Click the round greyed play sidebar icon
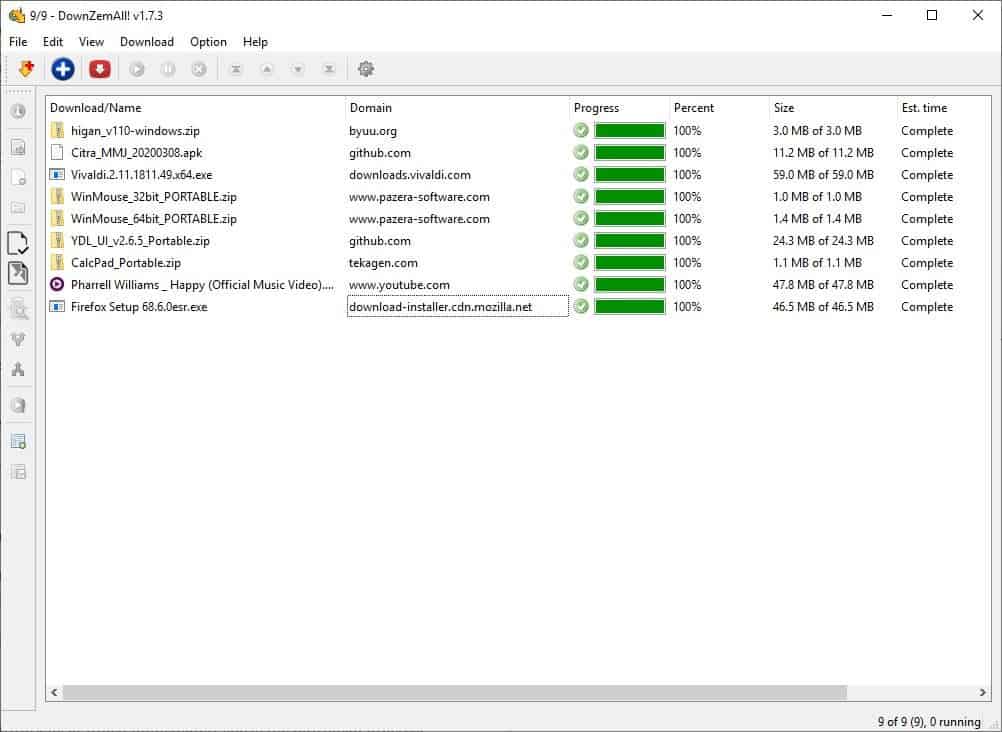Image resolution: width=1002 pixels, height=732 pixels. tap(19, 405)
